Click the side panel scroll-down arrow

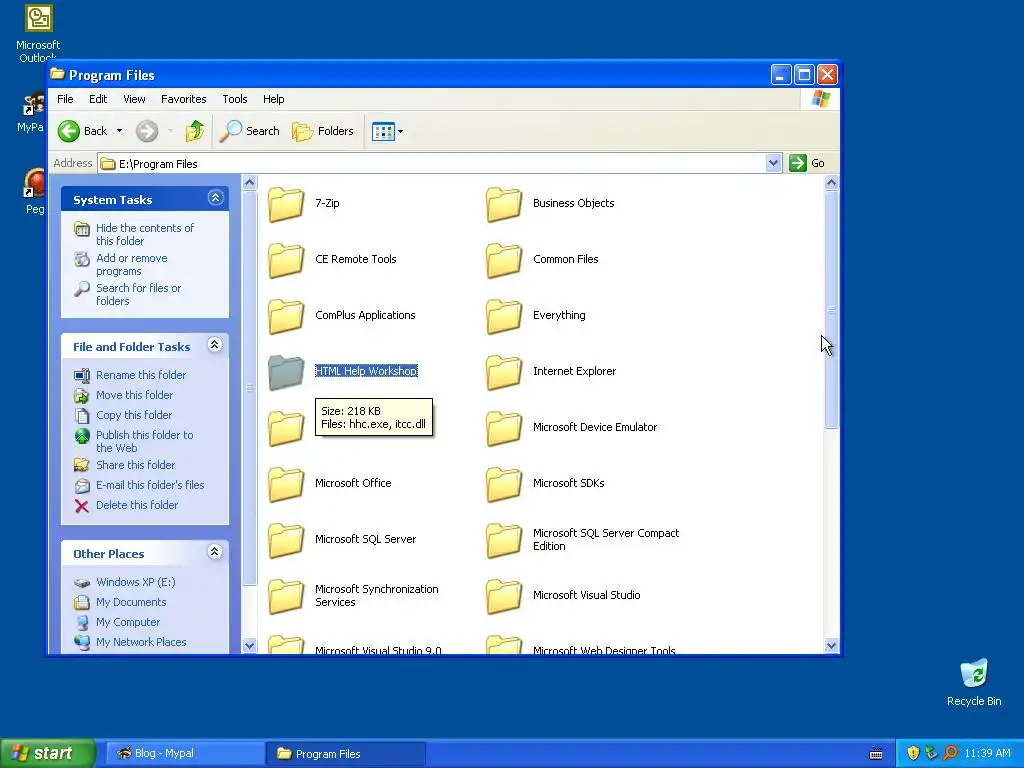coord(249,645)
